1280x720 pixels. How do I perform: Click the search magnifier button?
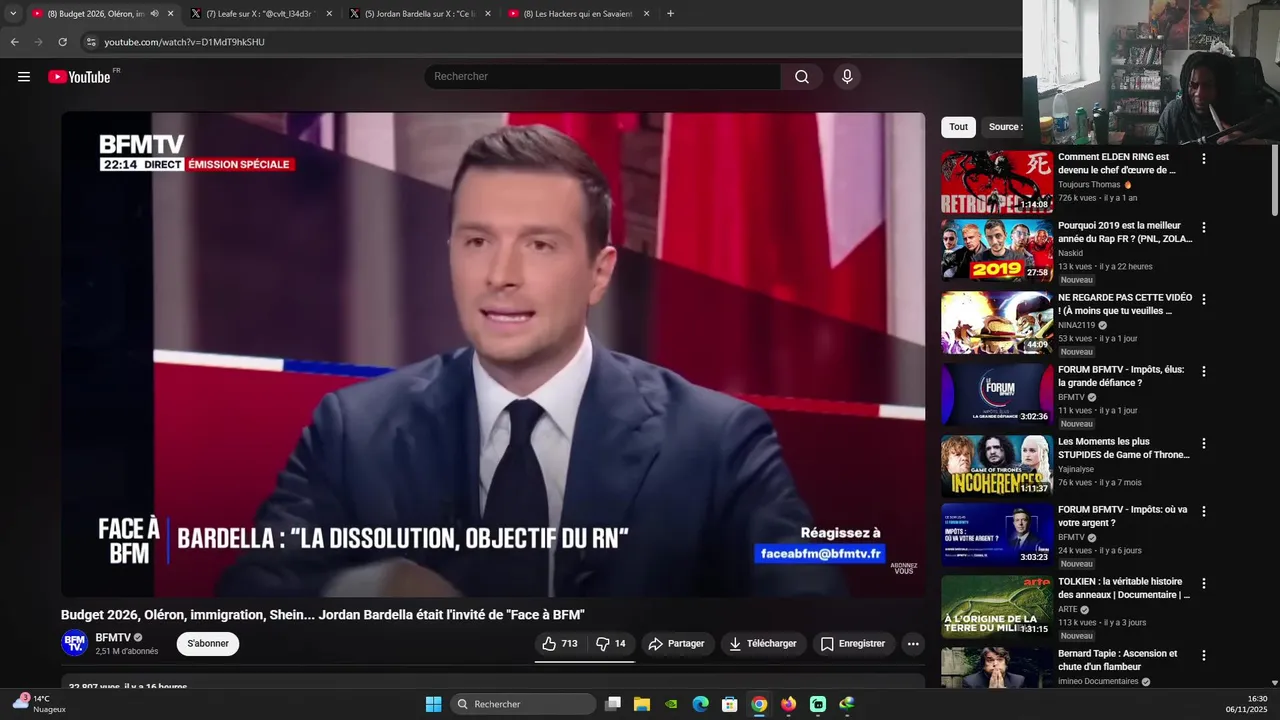802,77
